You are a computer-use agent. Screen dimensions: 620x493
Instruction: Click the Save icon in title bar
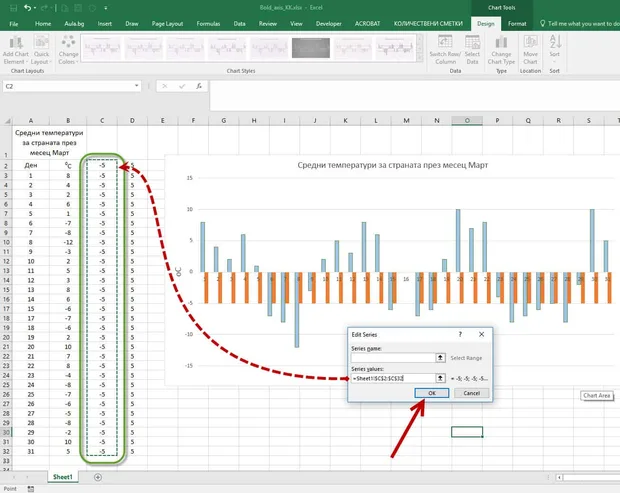13,8
